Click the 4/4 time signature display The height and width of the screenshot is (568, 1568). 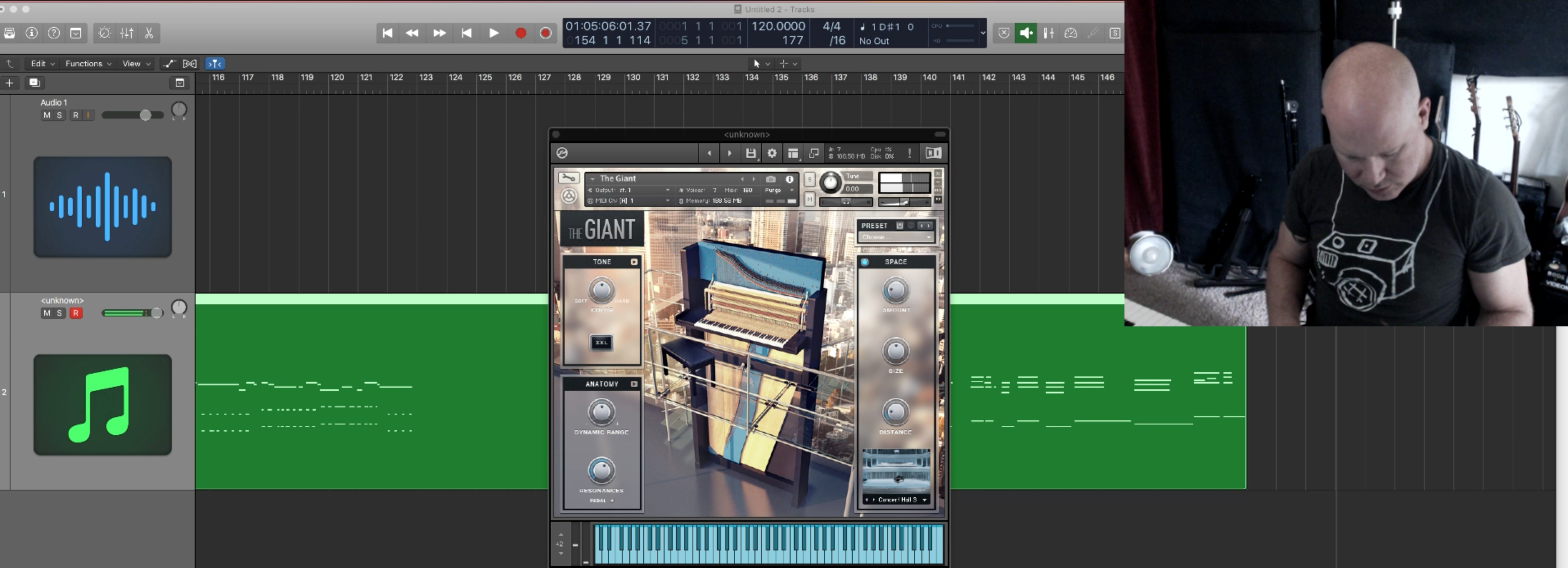[x=831, y=26]
